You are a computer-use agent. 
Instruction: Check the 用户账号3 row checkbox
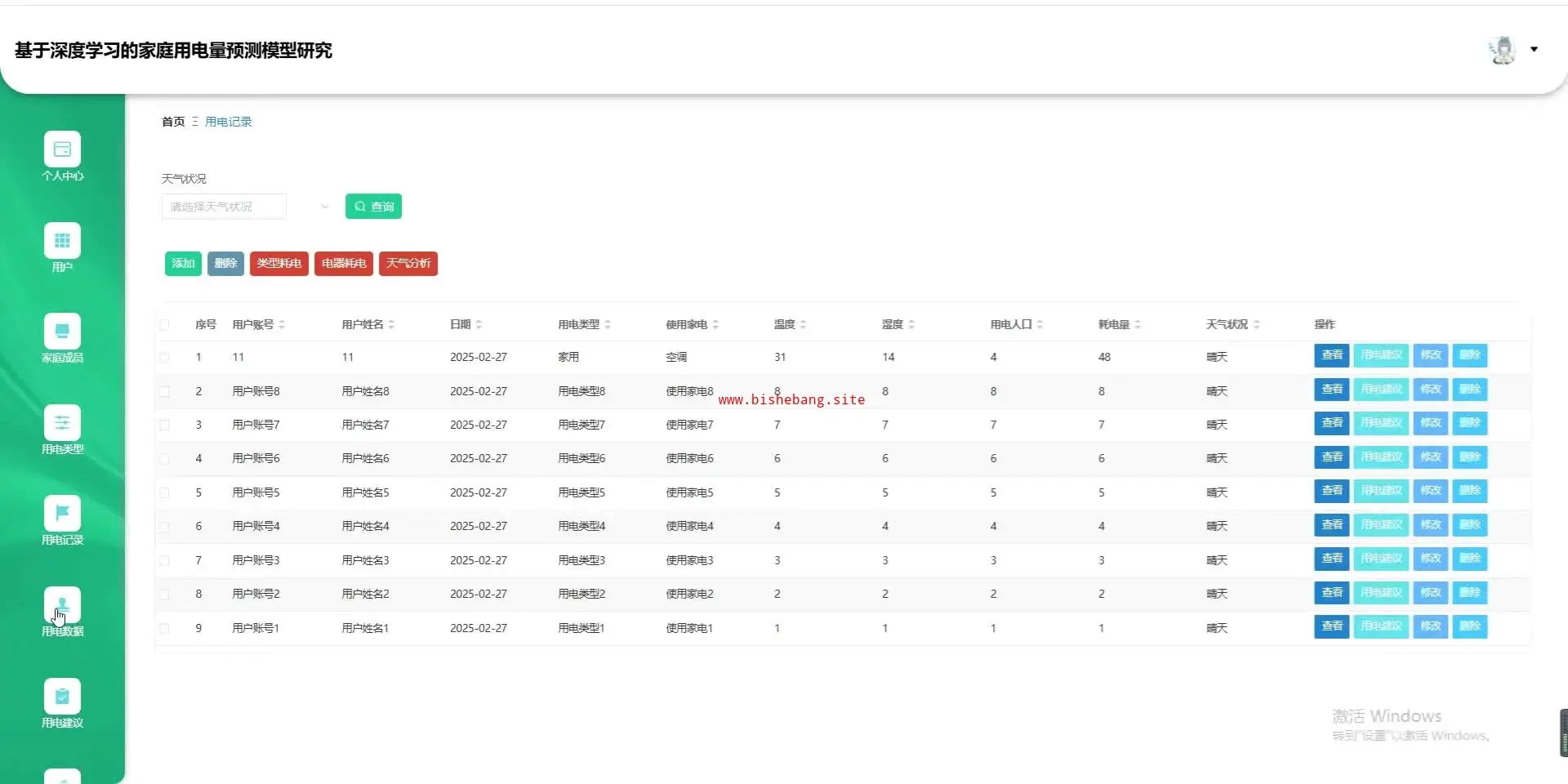point(165,560)
